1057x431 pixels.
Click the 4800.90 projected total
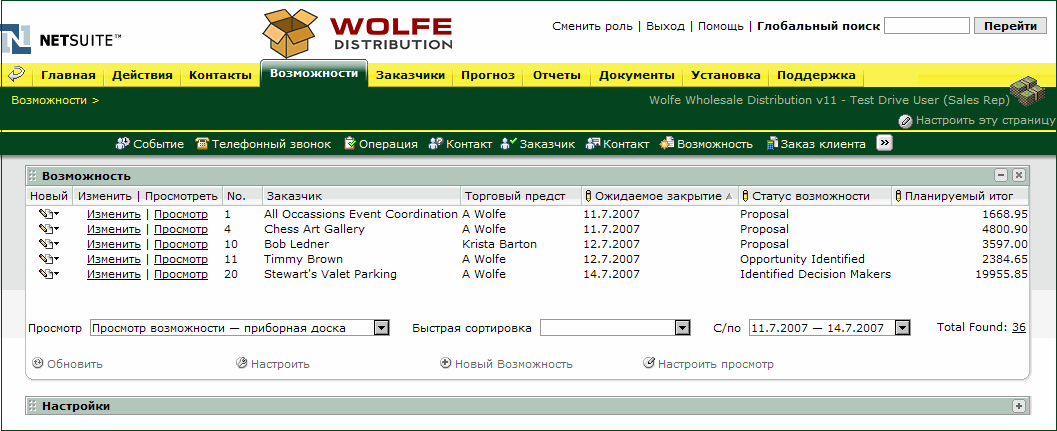tap(1005, 229)
